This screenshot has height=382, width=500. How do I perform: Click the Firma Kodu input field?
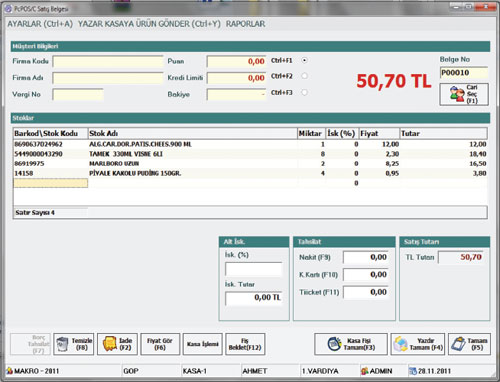point(108,62)
